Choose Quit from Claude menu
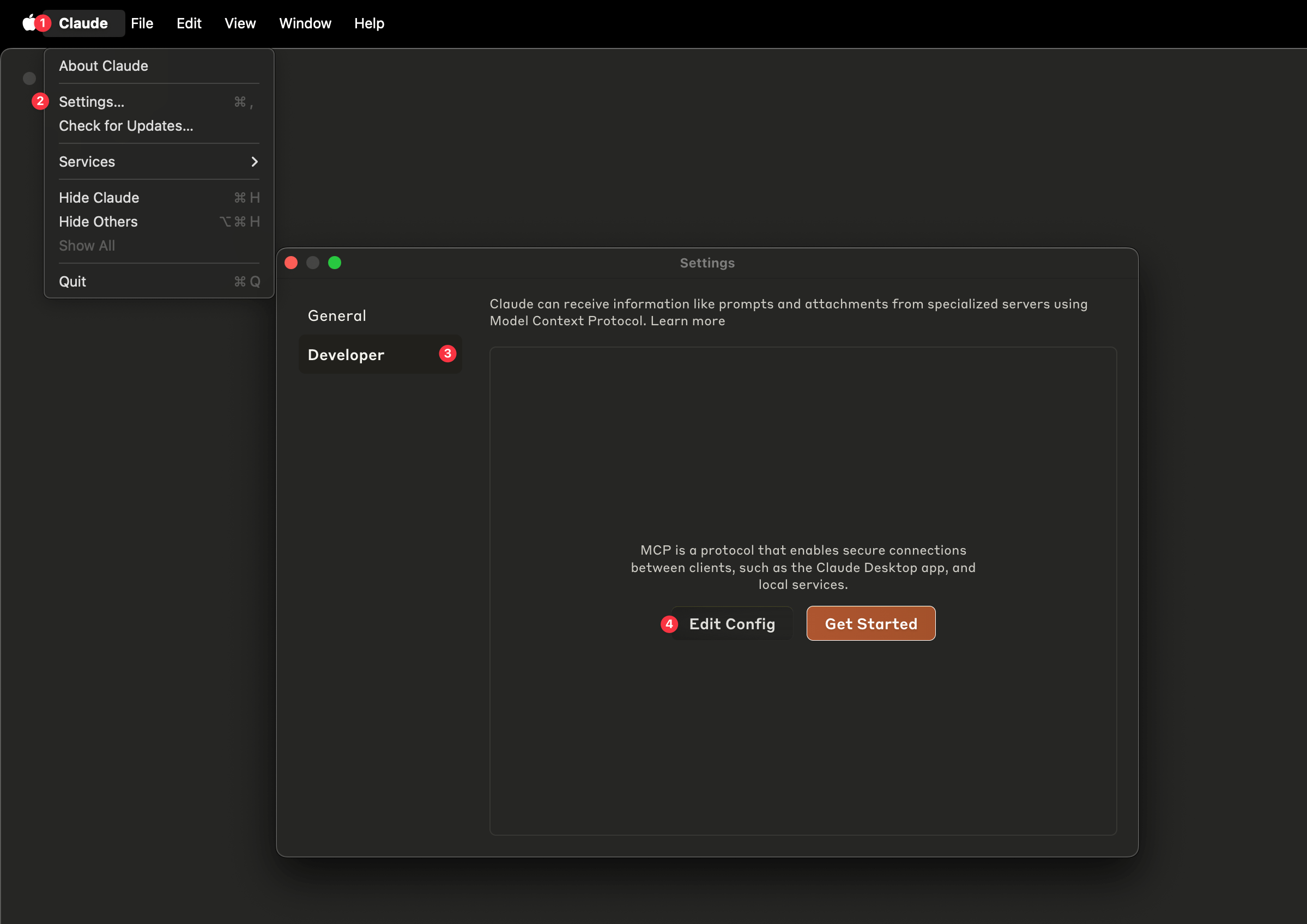This screenshot has width=1307, height=924. [x=159, y=282]
